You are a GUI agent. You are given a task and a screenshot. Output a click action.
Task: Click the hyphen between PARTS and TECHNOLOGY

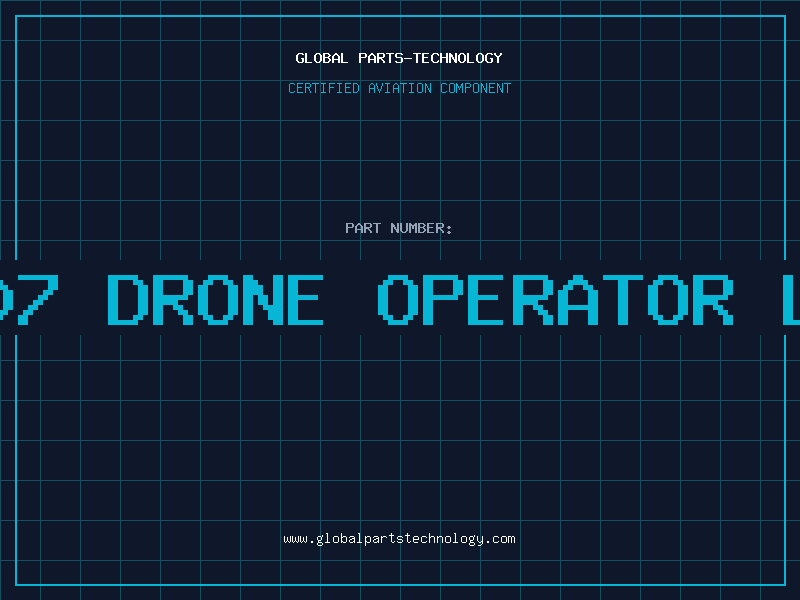pyautogui.click(x=407, y=58)
